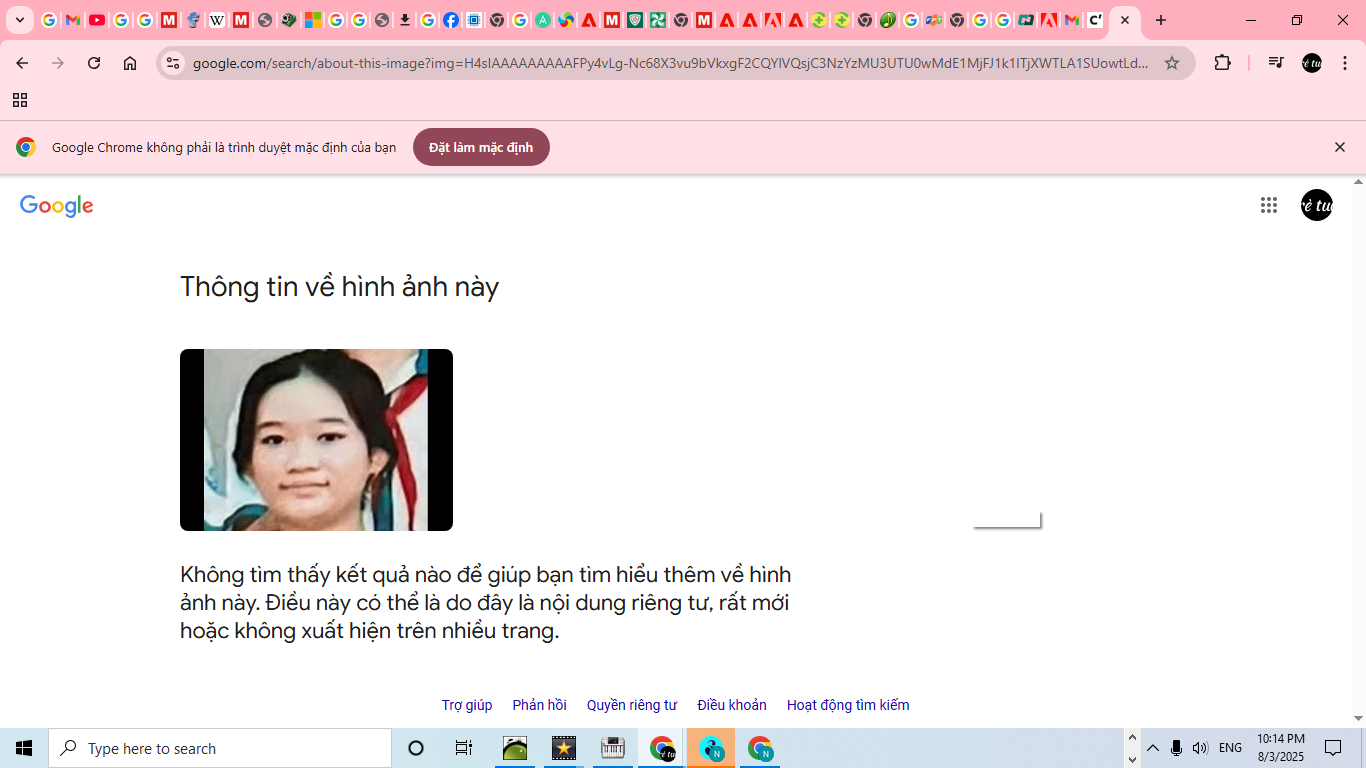Expand hidden icons in the system tray

pos(1153,747)
